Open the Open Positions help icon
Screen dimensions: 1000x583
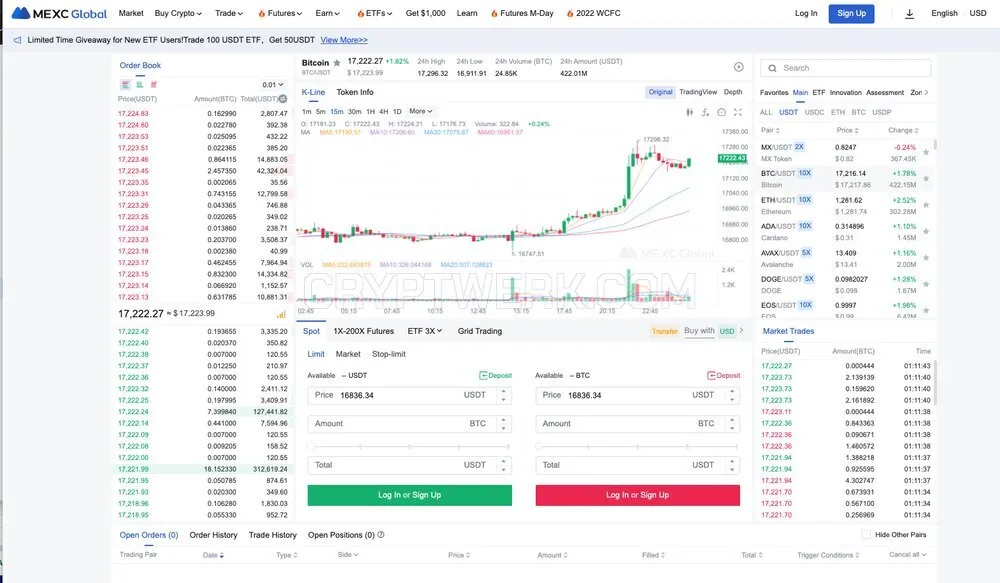pyautogui.click(x=381, y=535)
